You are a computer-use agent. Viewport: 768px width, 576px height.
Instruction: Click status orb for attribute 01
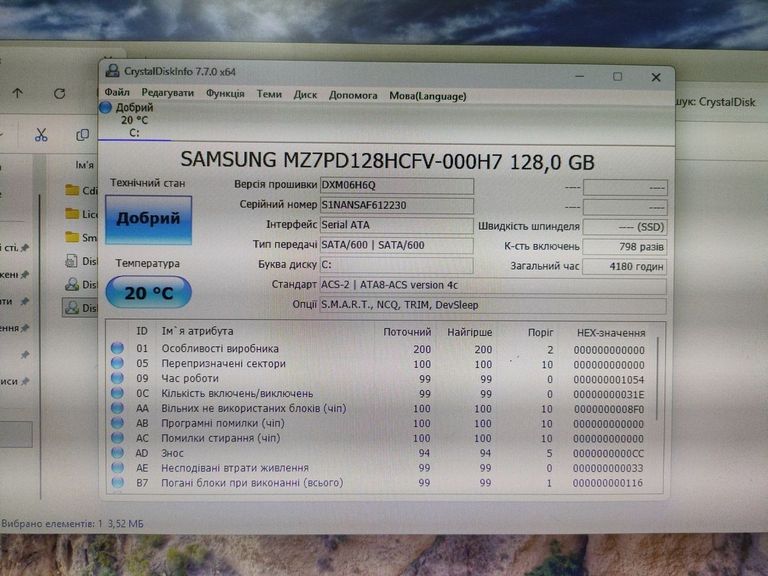(117, 348)
